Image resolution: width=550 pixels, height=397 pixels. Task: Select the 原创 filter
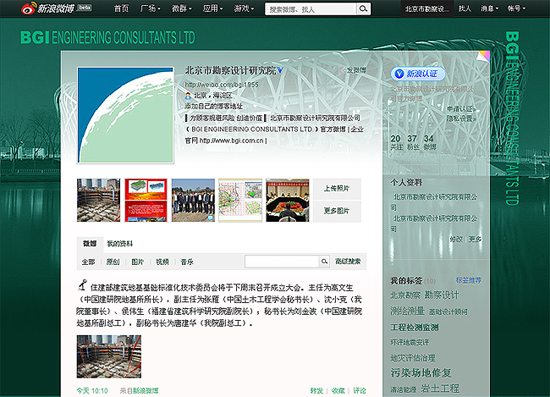point(113,262)
